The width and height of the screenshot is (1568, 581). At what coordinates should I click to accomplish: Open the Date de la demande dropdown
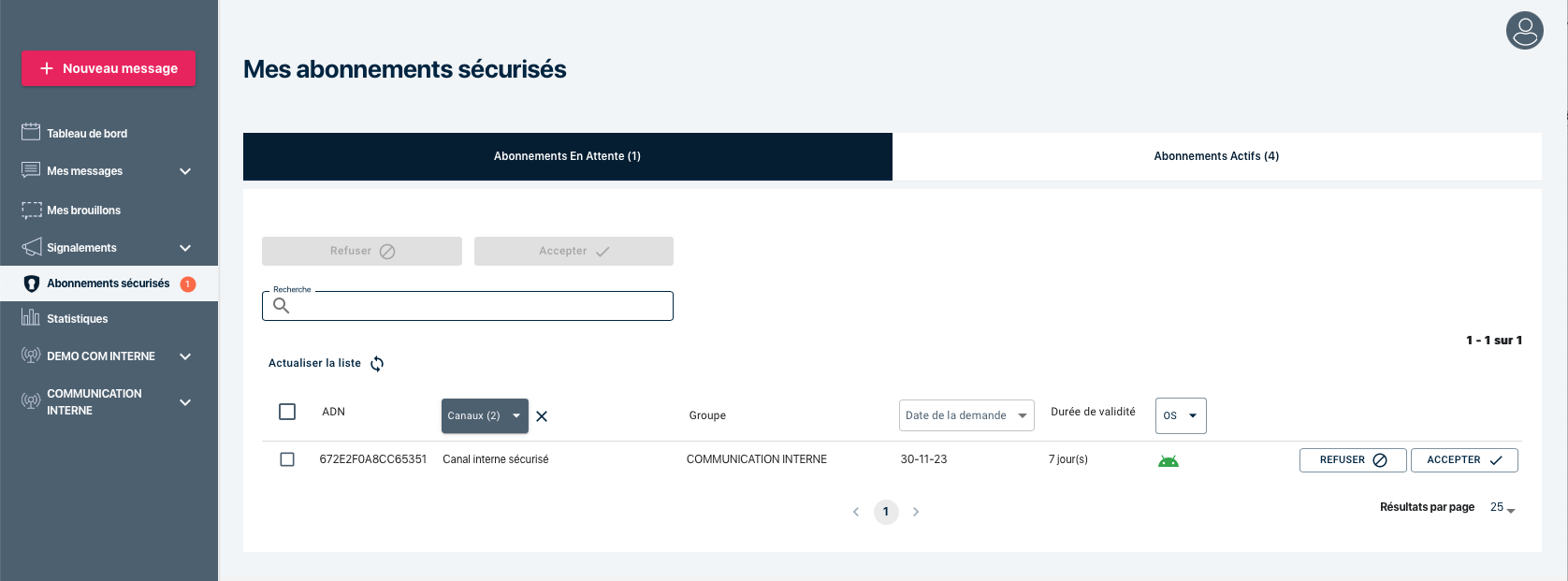coord(965,415)
